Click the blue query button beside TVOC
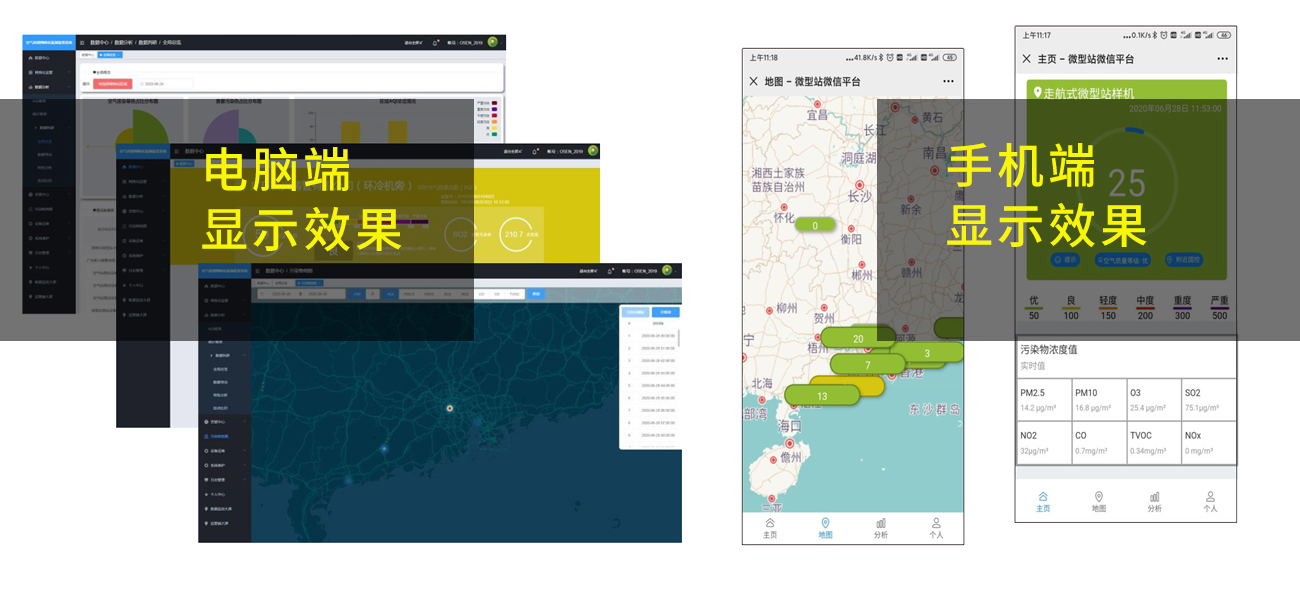The image size is (1300, 615). pos(536,294)
